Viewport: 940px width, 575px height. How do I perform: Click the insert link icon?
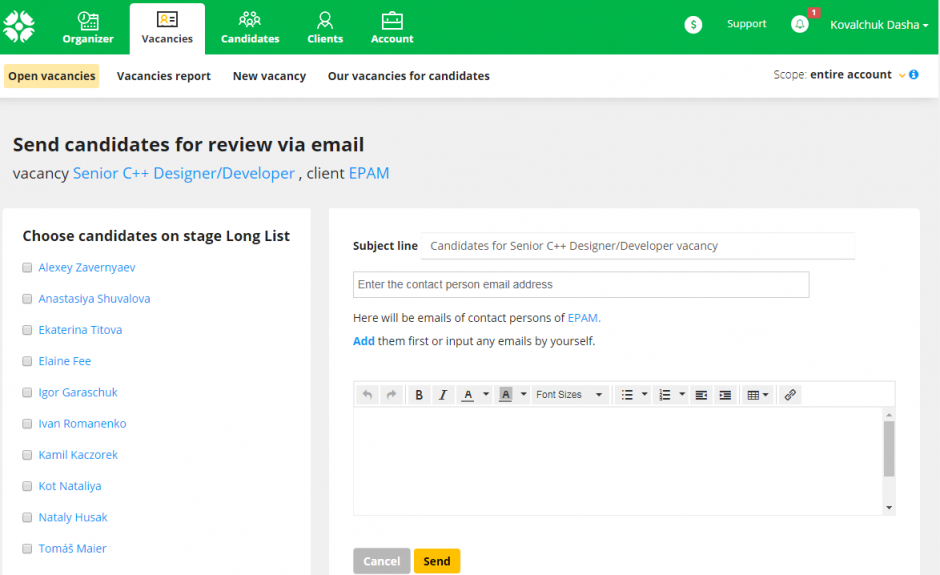[790, 395]
